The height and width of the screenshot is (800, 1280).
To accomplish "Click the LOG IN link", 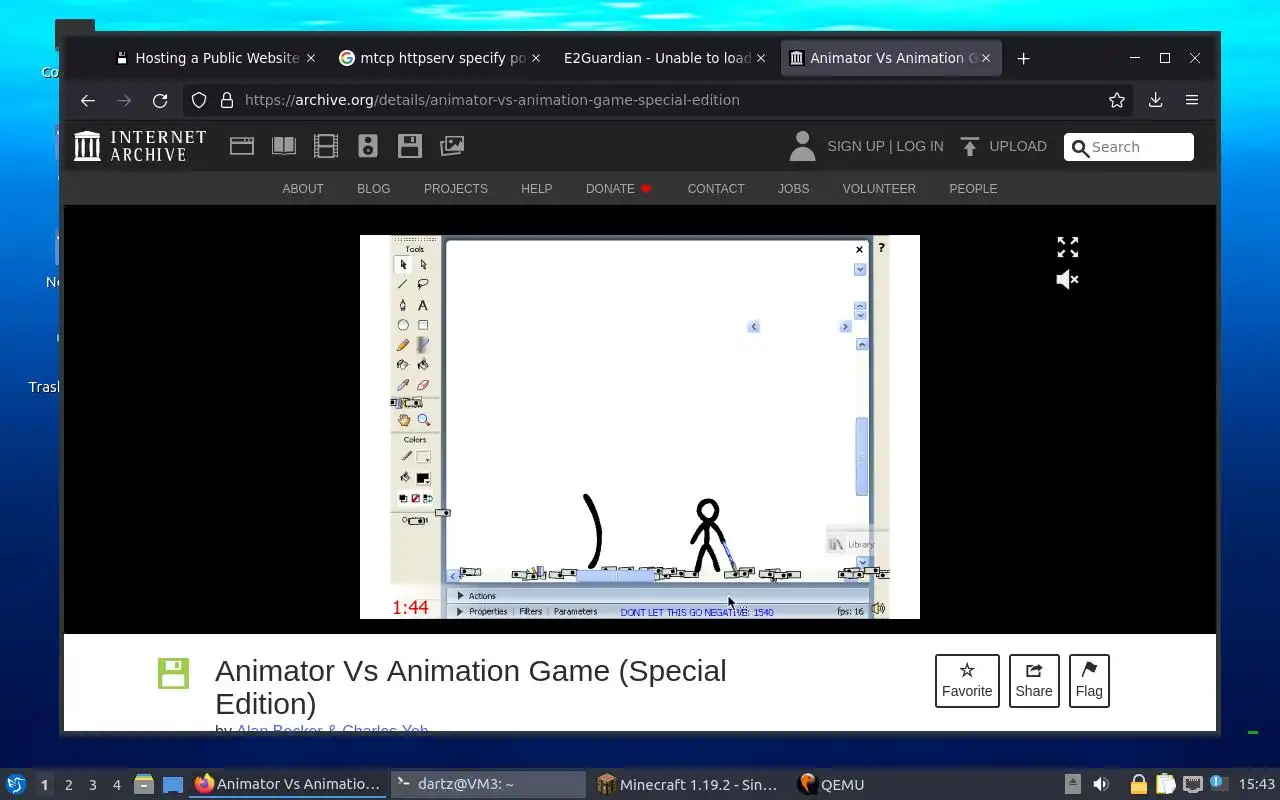I will (920, 146).
